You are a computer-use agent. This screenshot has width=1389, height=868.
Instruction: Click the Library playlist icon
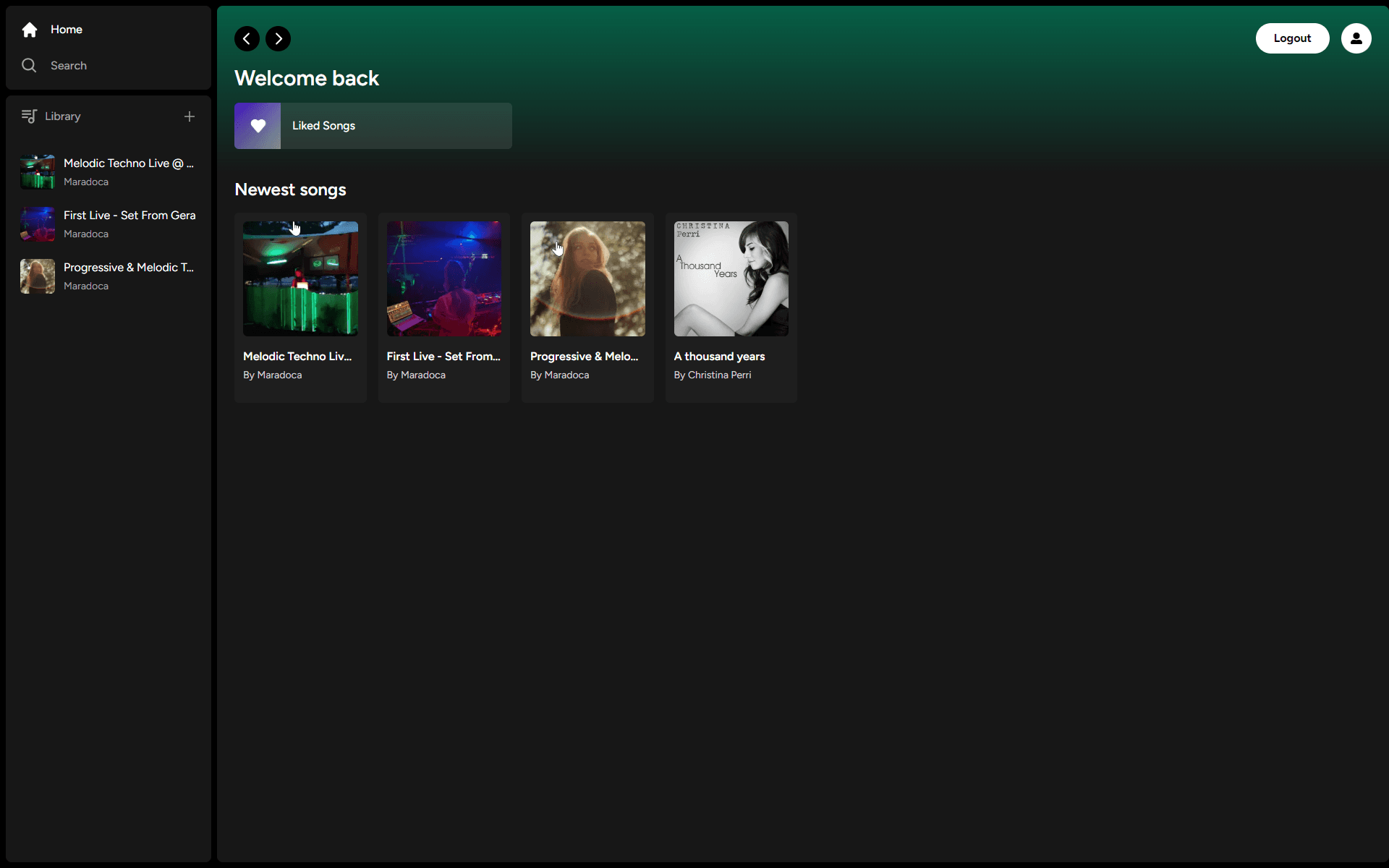[x=29, y=116]
